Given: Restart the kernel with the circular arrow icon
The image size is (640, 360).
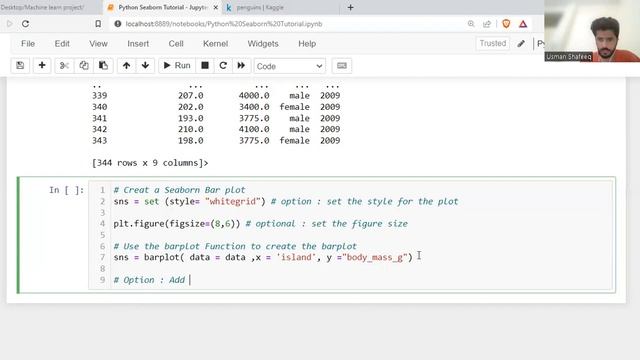Looking at the screenshot, I should coord(223,65).
